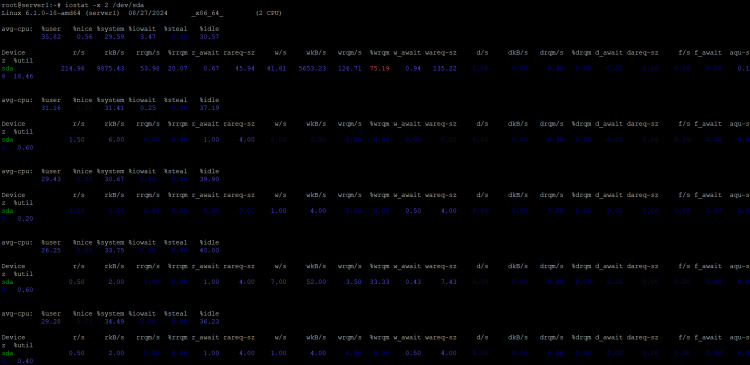The width and height of the screenshot is (750, 365).
Task: Click the %iowait value 3.47
Action: (149, 36)
